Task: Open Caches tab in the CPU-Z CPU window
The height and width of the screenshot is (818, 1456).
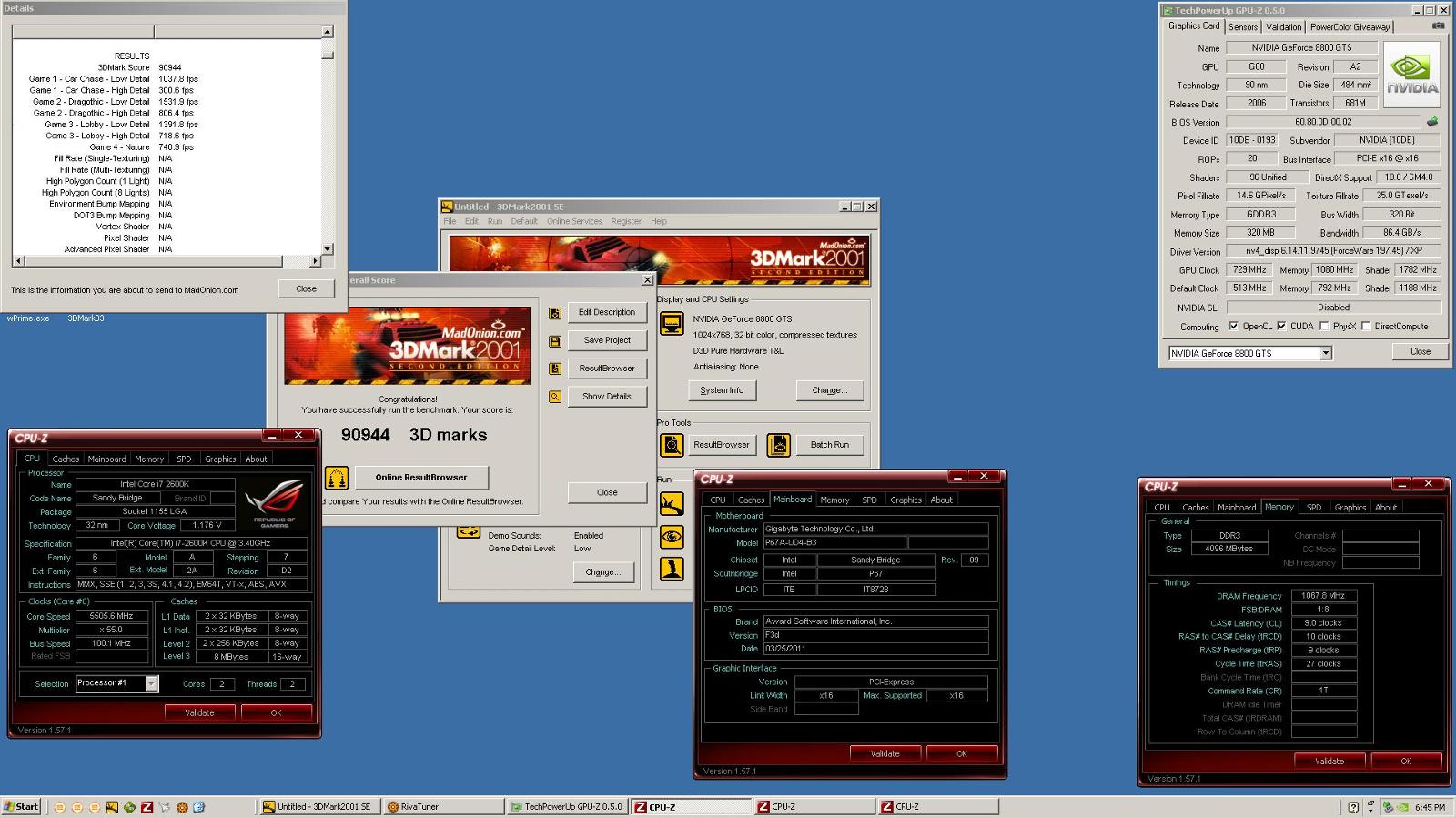Action: [66, 459]
